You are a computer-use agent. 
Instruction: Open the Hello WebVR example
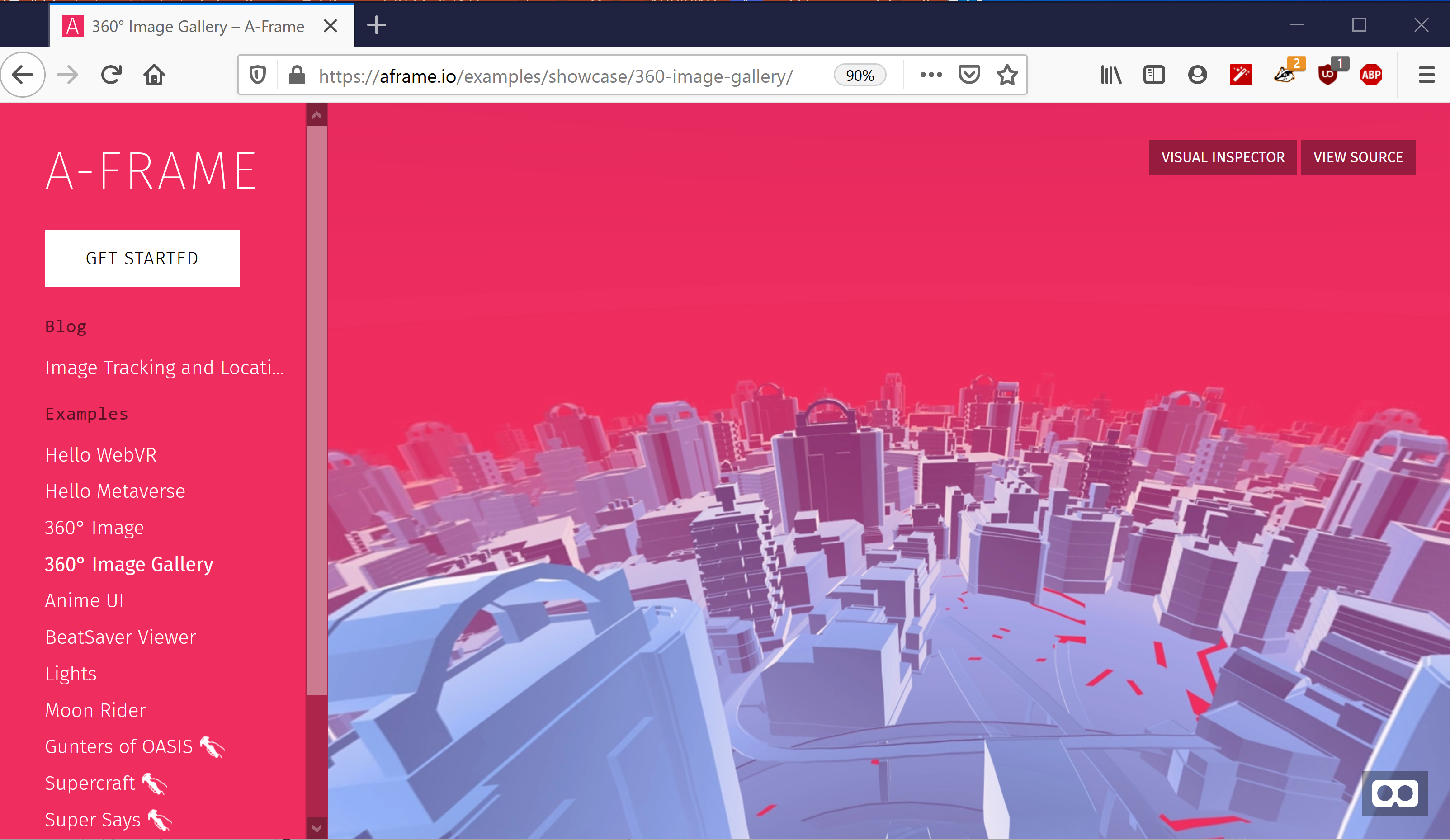coord(101,454)
